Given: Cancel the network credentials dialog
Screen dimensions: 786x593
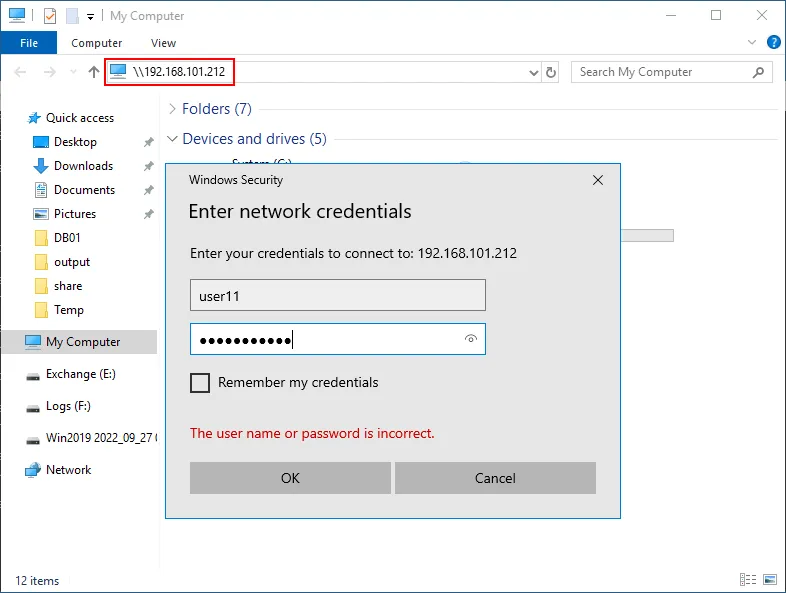Looking at the screenshot, I should [495, 478].
